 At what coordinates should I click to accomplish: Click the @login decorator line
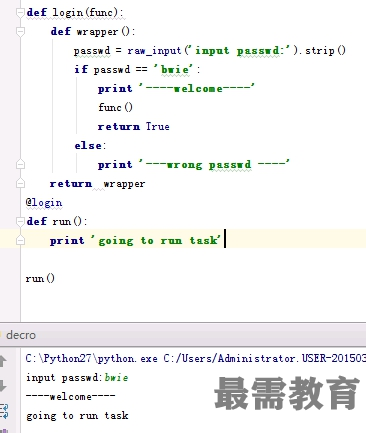tap(44, 203)
